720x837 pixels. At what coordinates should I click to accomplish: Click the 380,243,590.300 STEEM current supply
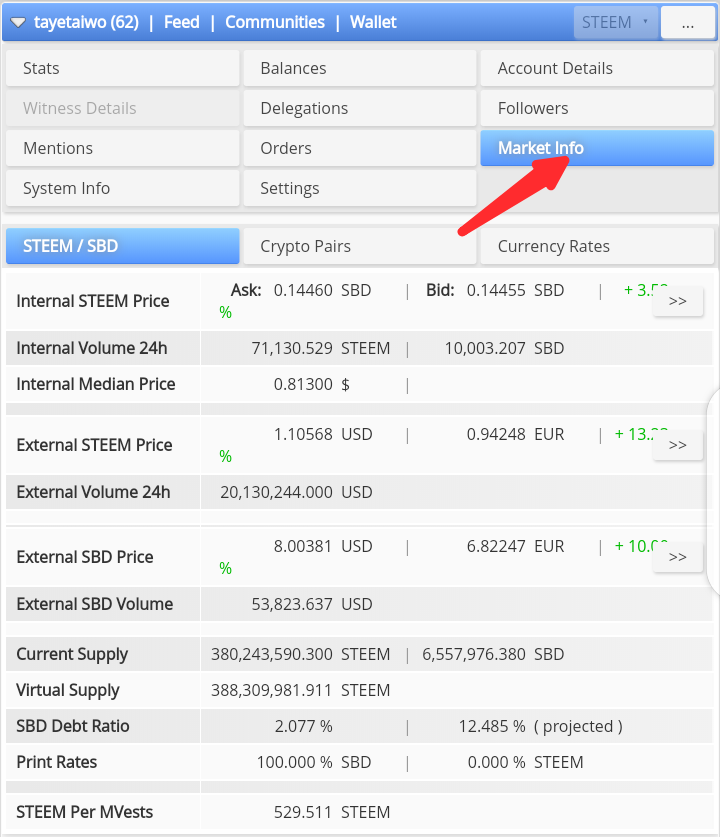click(300, 654)
